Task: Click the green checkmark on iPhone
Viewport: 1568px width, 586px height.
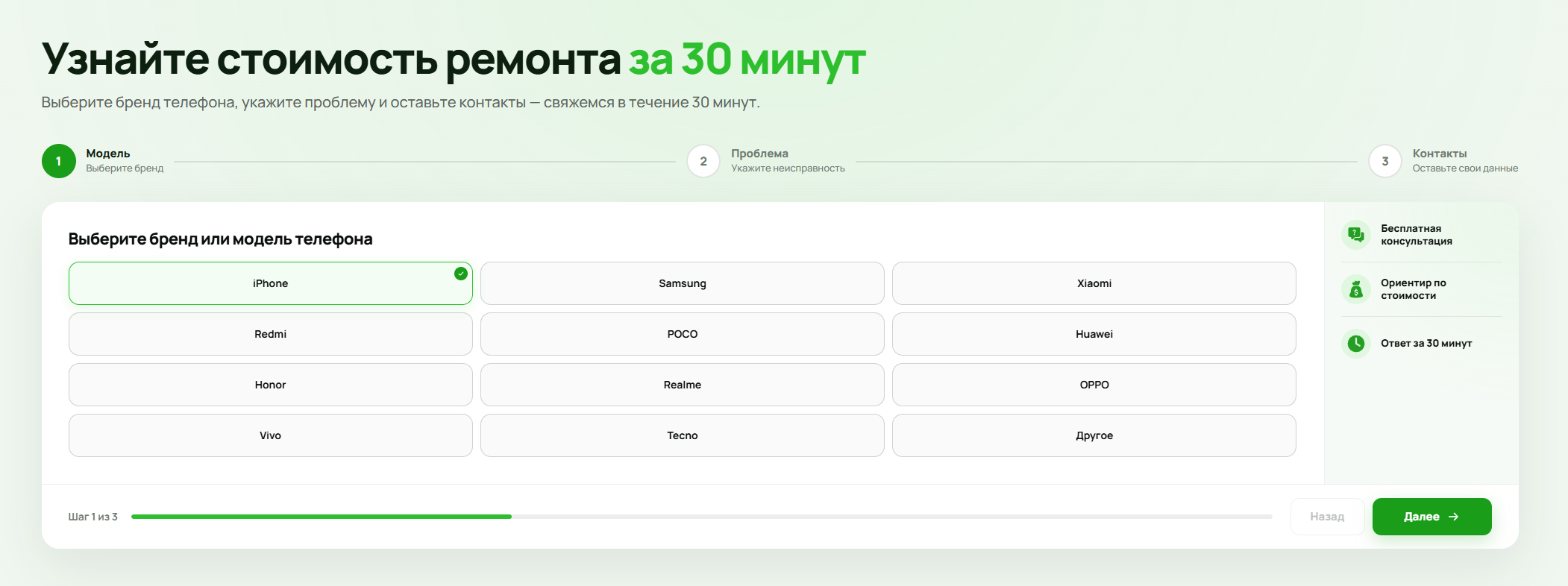Action: pyautogui.click(x=461, y=274)
